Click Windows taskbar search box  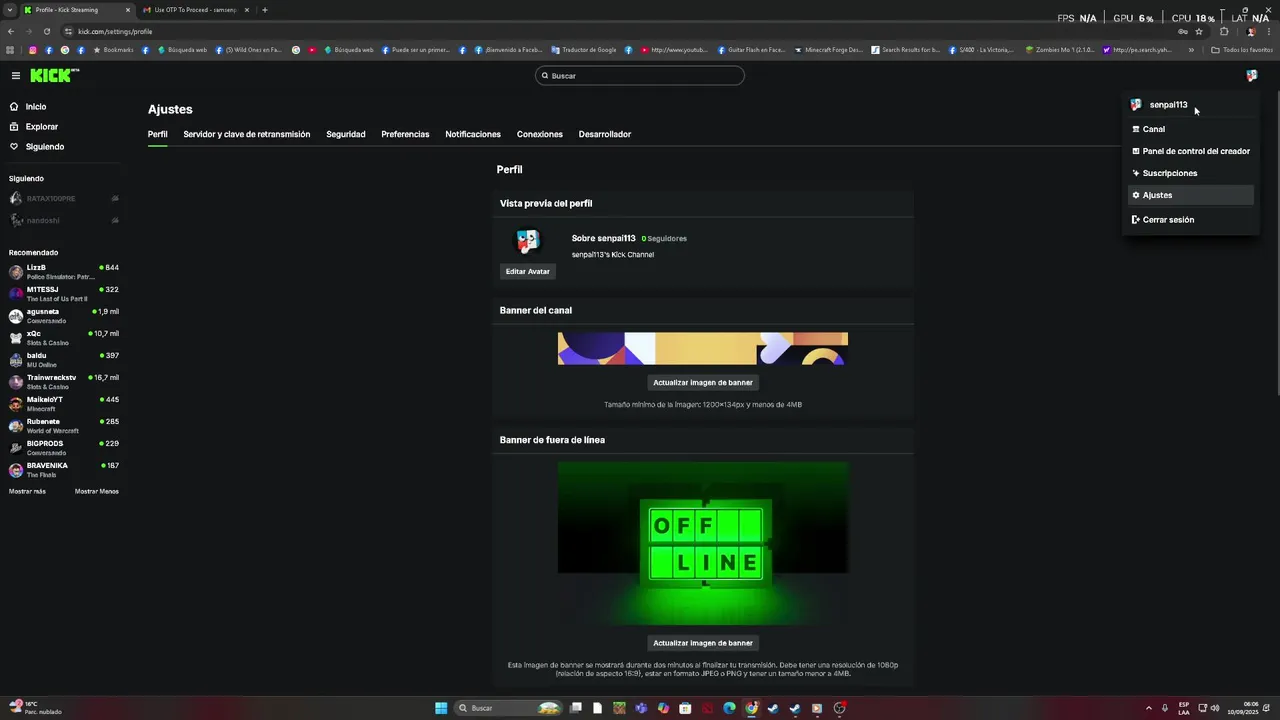tap(508, 708)
